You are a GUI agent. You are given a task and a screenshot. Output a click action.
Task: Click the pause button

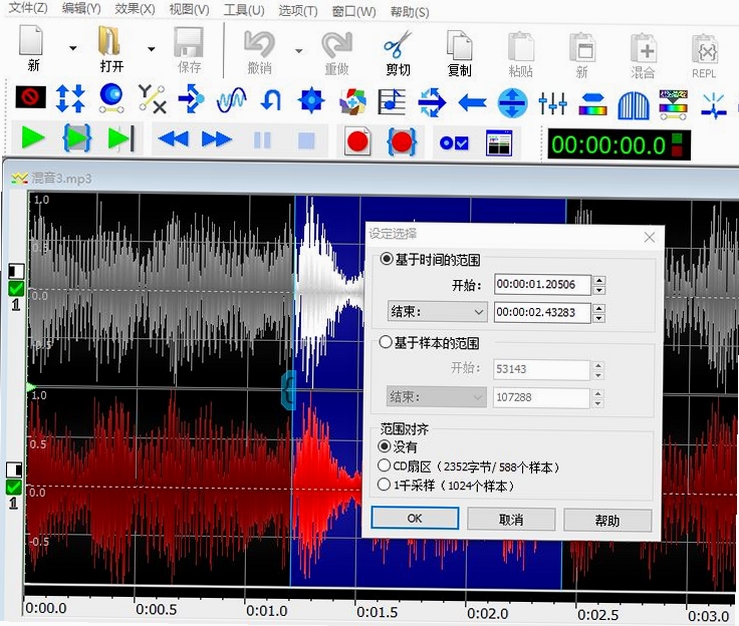click(x=262, y=140)
